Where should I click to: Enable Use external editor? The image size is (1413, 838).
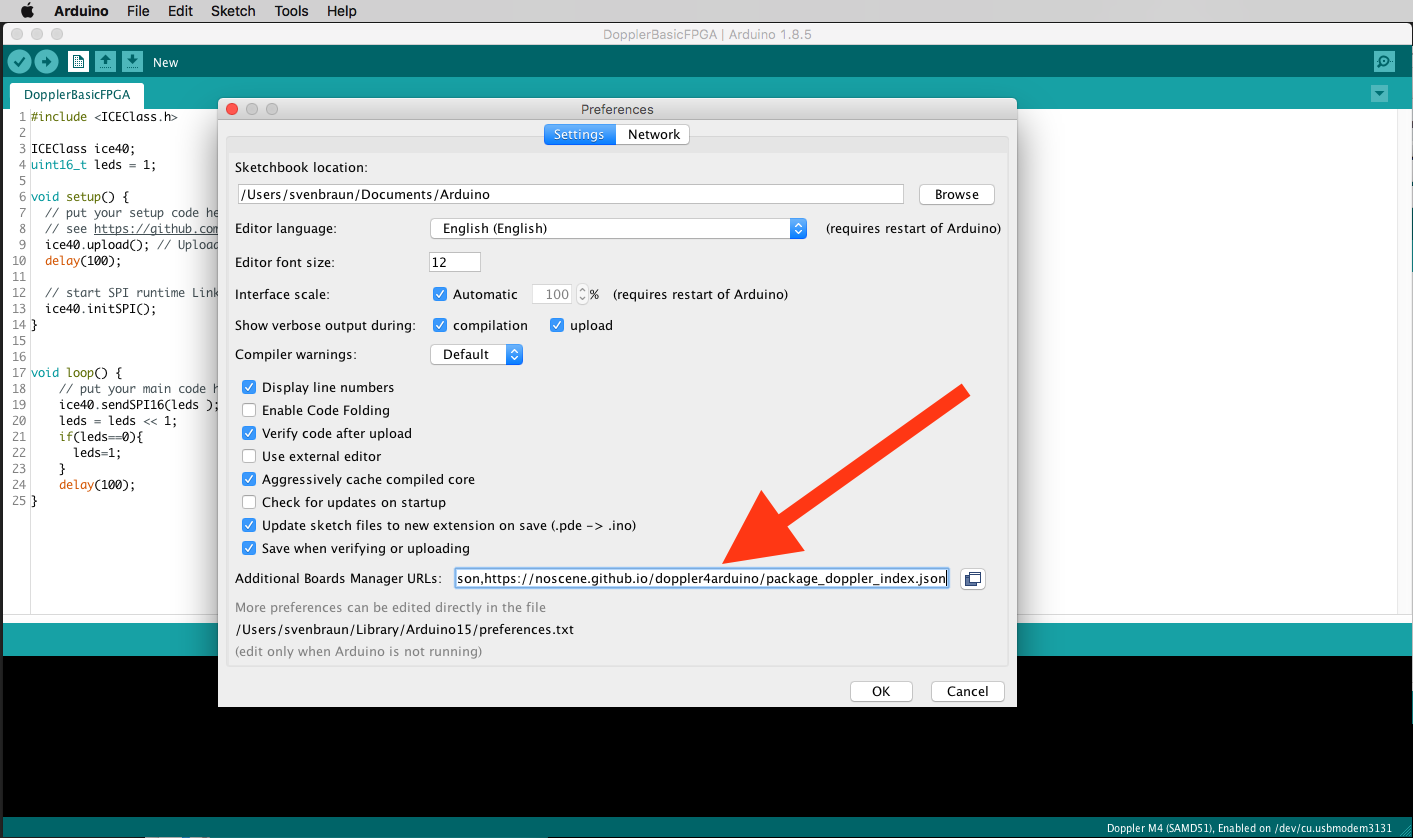(x=249, y=456)
